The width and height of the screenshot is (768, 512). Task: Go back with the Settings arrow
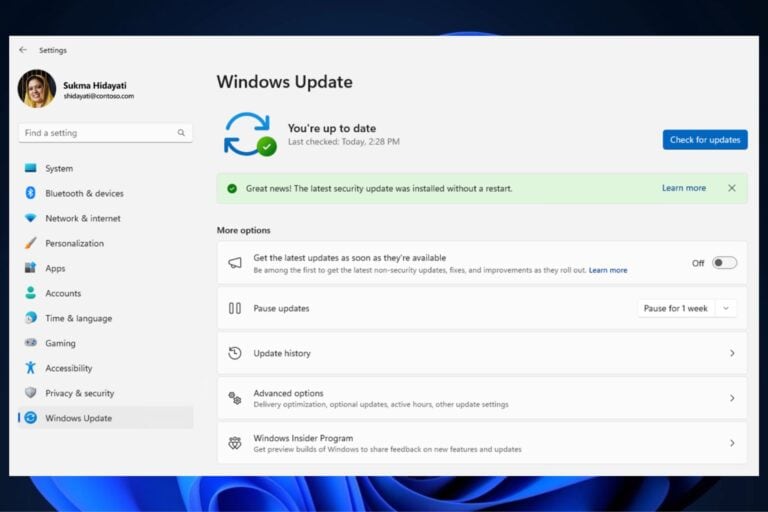pyautogui.click(x=23, y=50)
